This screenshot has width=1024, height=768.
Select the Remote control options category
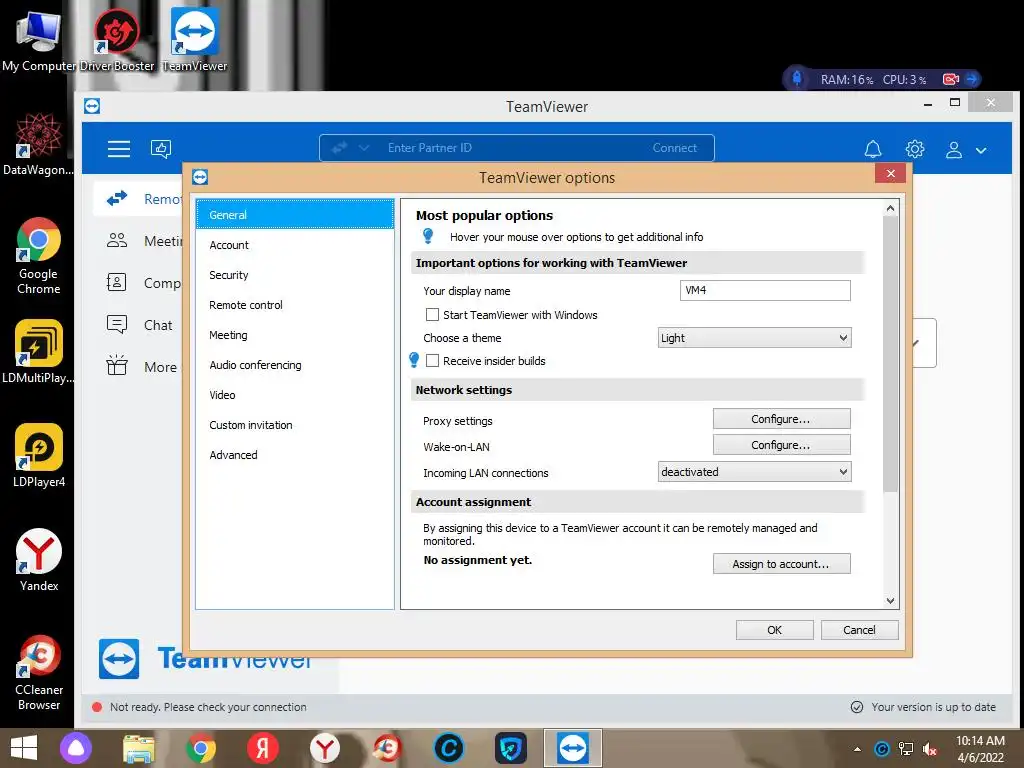295,305
